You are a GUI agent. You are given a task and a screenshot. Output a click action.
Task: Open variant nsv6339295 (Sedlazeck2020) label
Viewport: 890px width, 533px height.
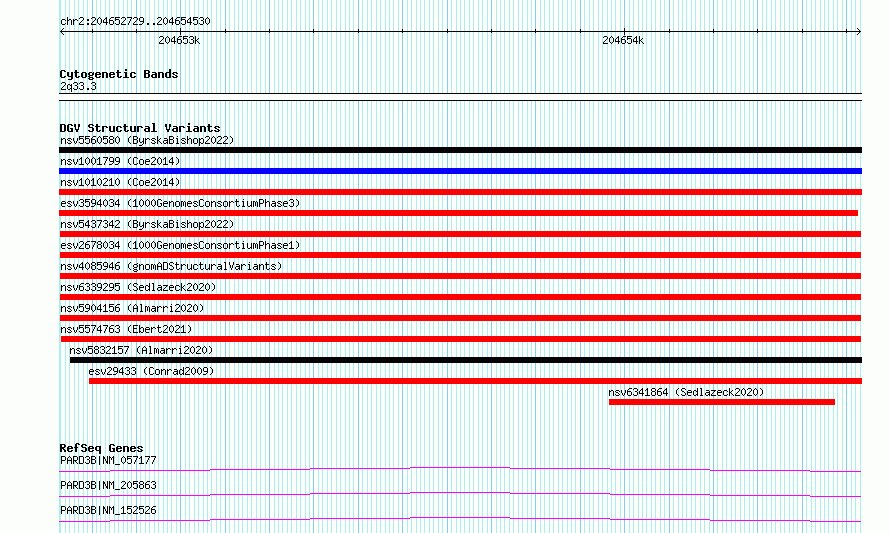click(138, 287)
